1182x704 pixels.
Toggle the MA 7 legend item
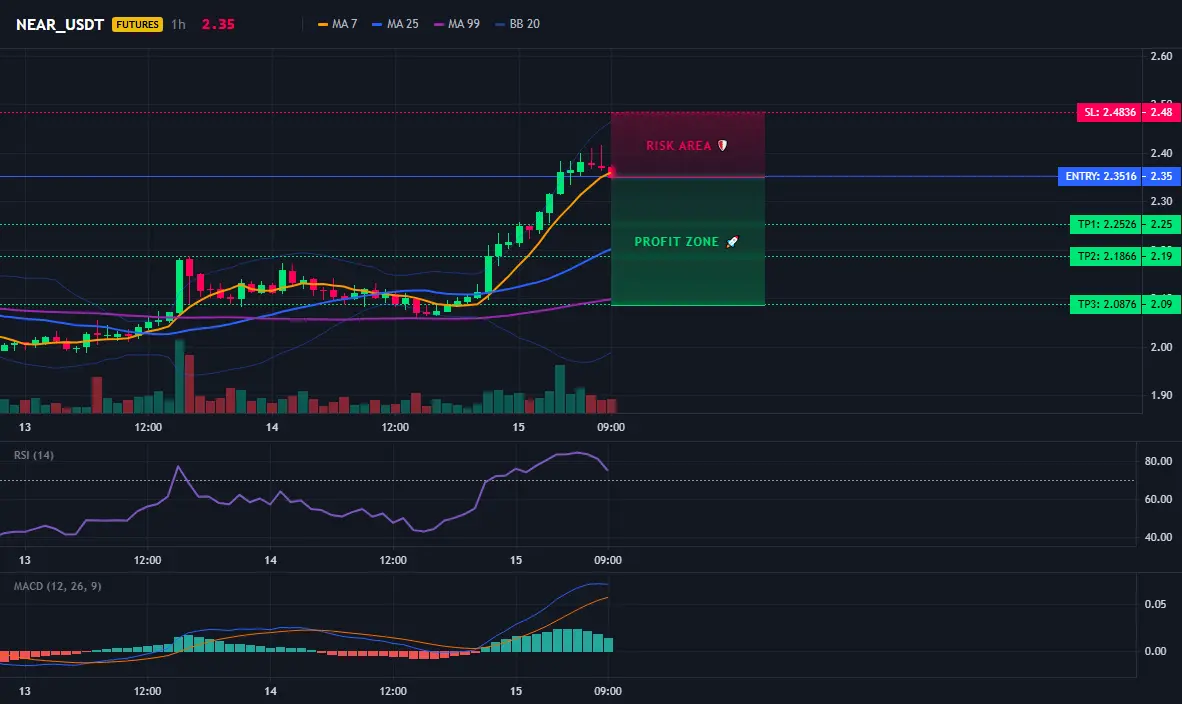pos(338,24)
